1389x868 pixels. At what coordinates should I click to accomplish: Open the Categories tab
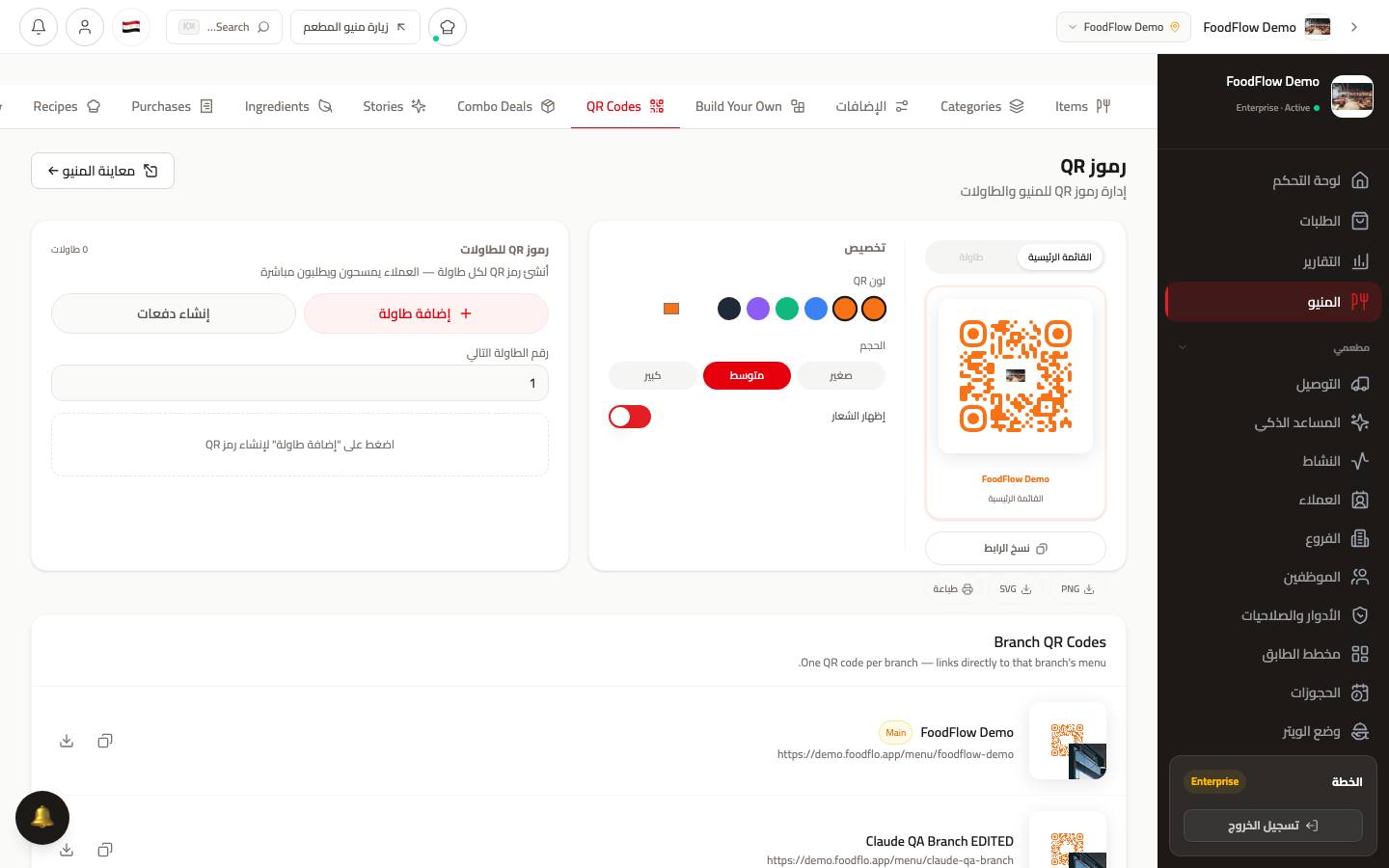click(x=982, y=106)
